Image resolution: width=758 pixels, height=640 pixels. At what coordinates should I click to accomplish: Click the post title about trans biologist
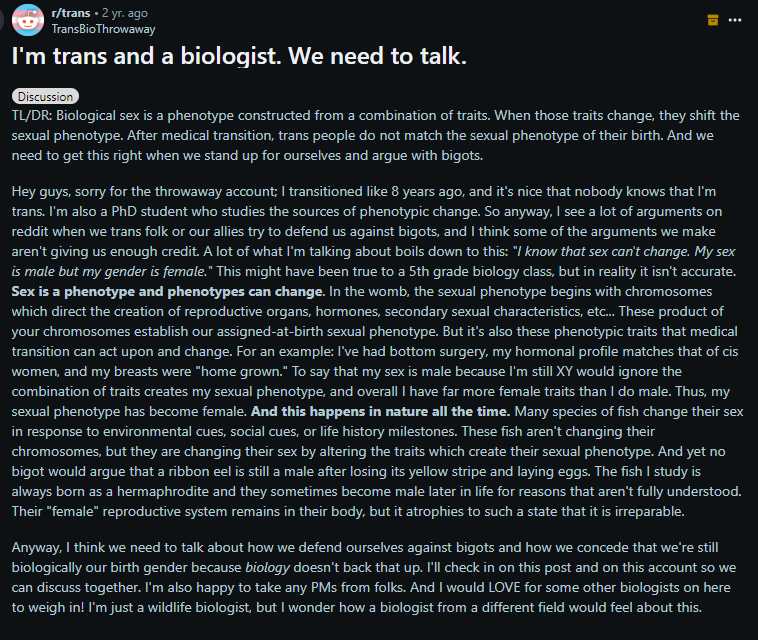(239, 56)
